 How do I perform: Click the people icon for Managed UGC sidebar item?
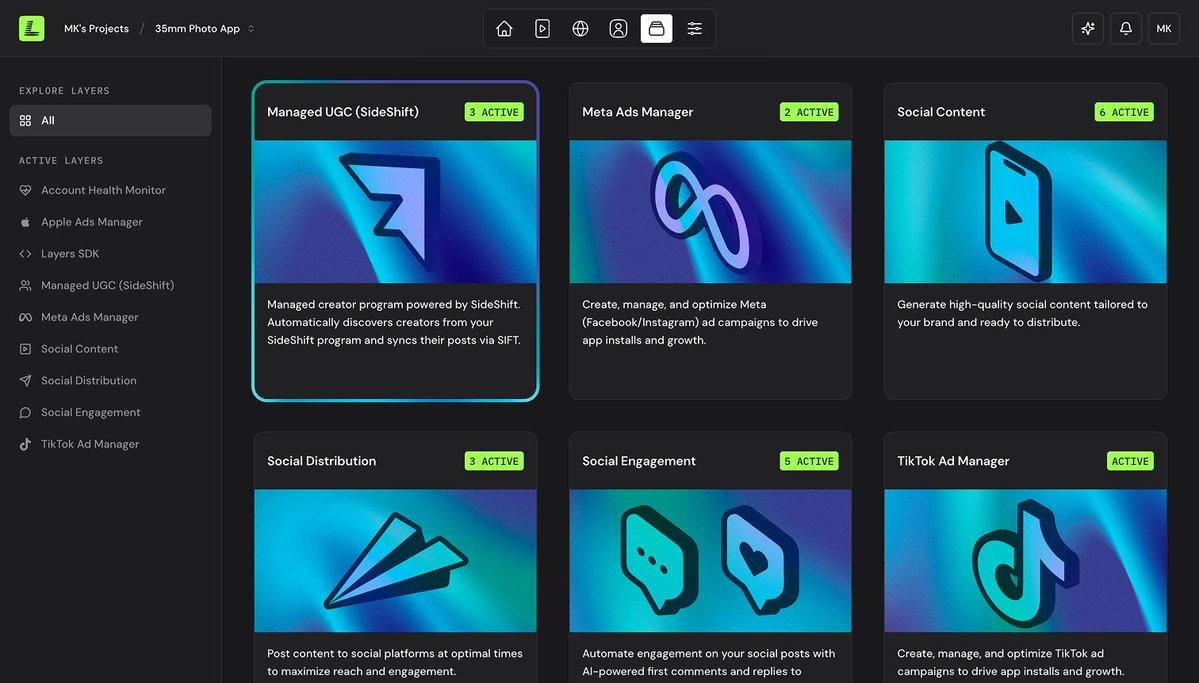click(x=25, y=285)
